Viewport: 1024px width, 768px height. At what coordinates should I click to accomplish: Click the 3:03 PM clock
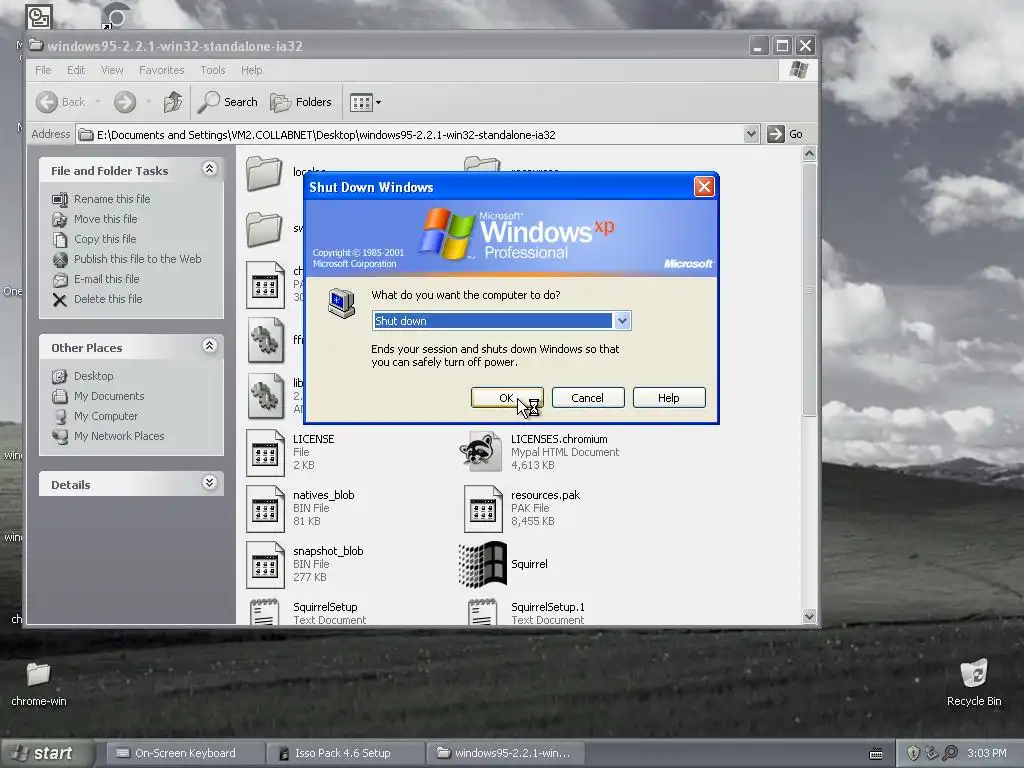tap(987, 753)
